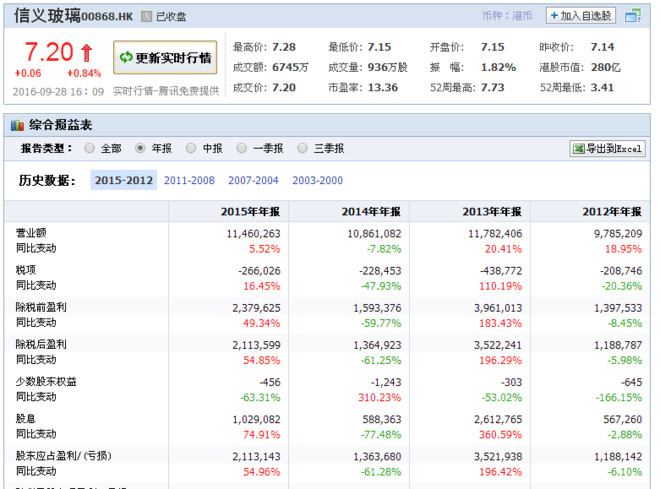Click the 2015年年报 column header
The image size is (660, 489).
pyautogui.click(x=250, y=212)
